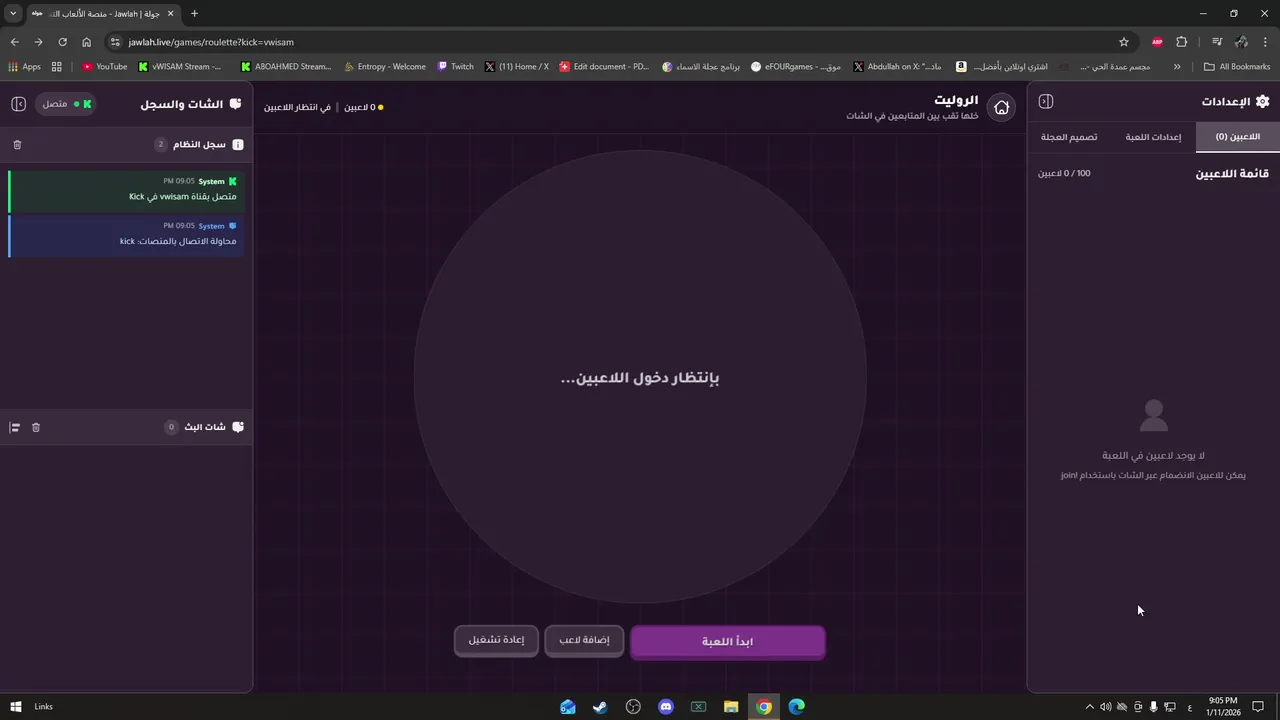
Task: Open the Entropy - Welcome bookmark
Action: coord(384,67)
